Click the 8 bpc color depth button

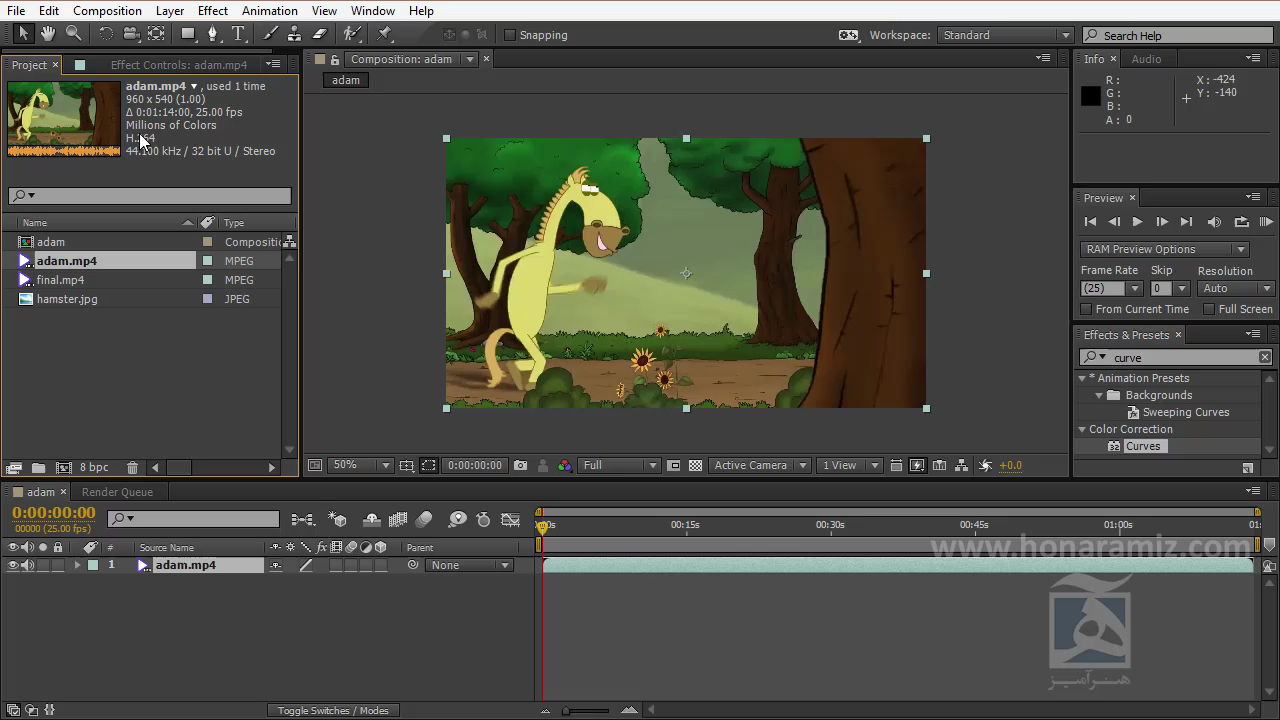coord(94,467)
